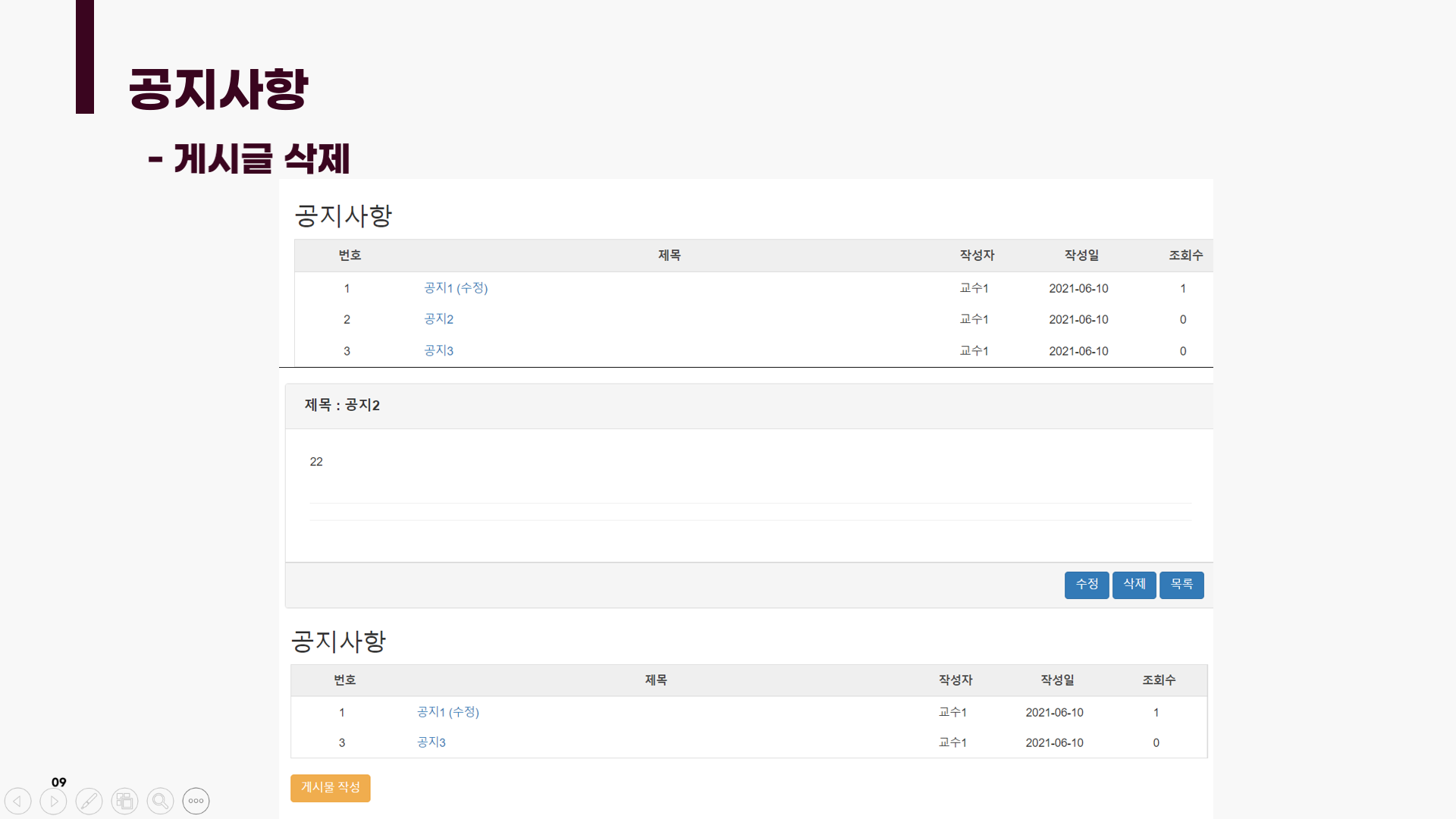Advance to the next slide
Screen dimensions: 1456x819
coord(54,801)
